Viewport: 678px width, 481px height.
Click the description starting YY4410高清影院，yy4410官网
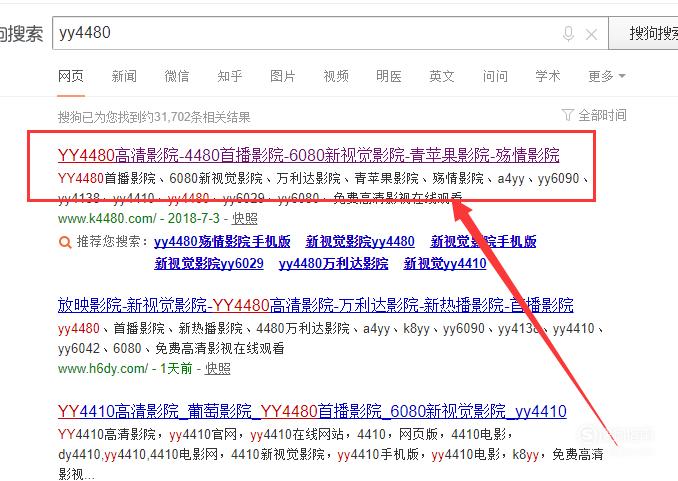tap(331, 454)
